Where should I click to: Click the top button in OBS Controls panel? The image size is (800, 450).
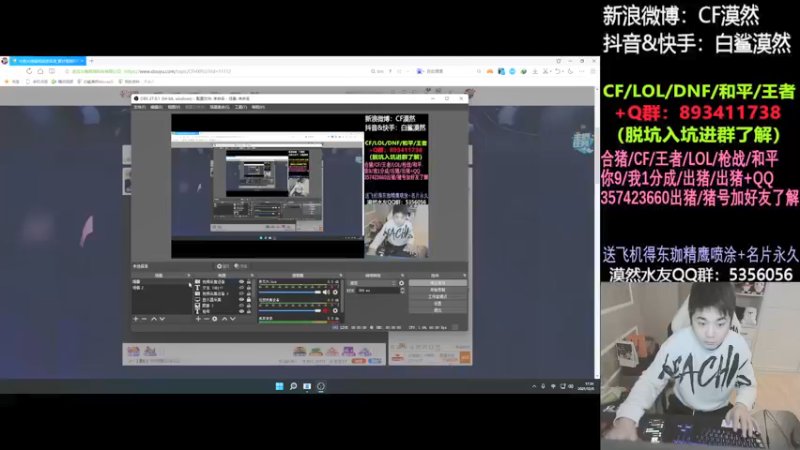[x=438, y=283]
